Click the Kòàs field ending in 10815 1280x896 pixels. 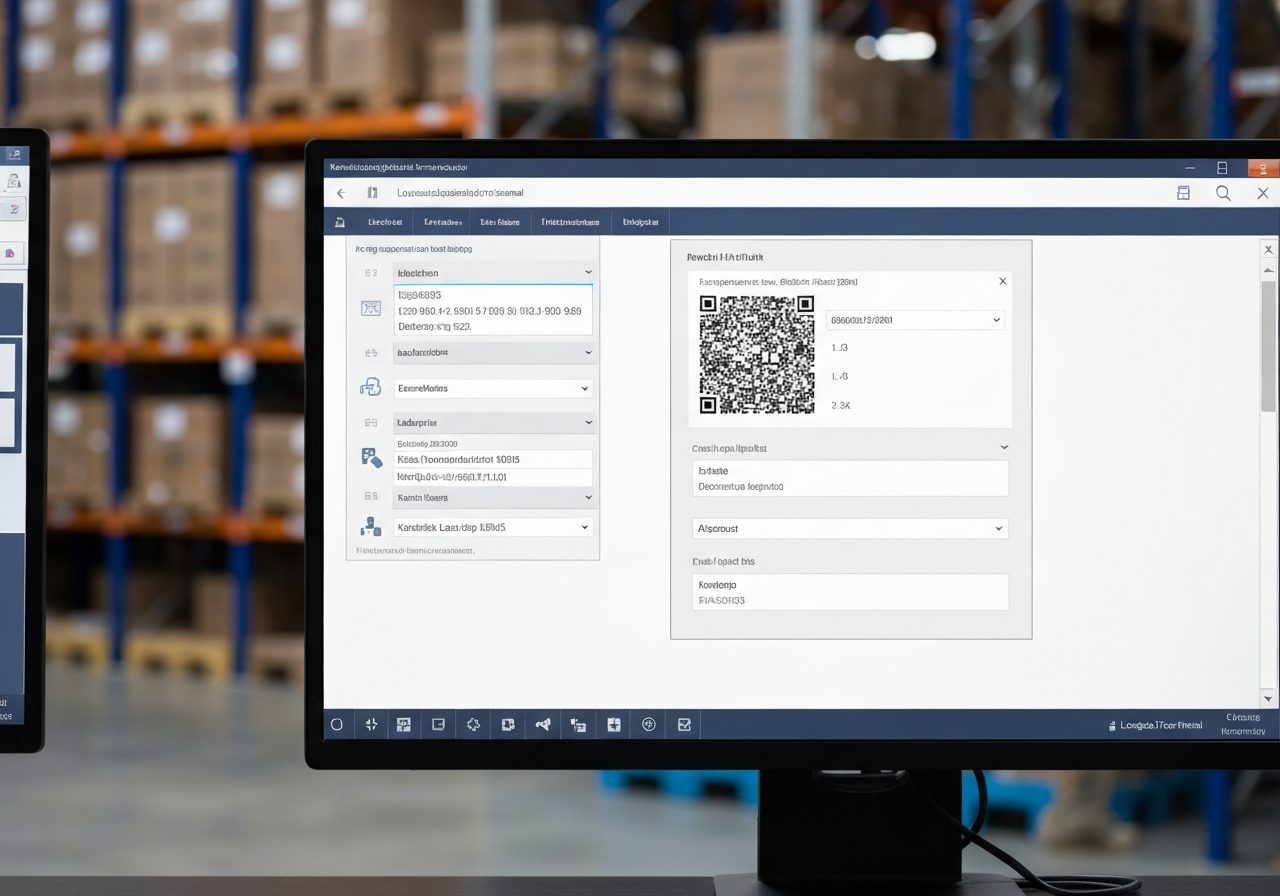493,459
